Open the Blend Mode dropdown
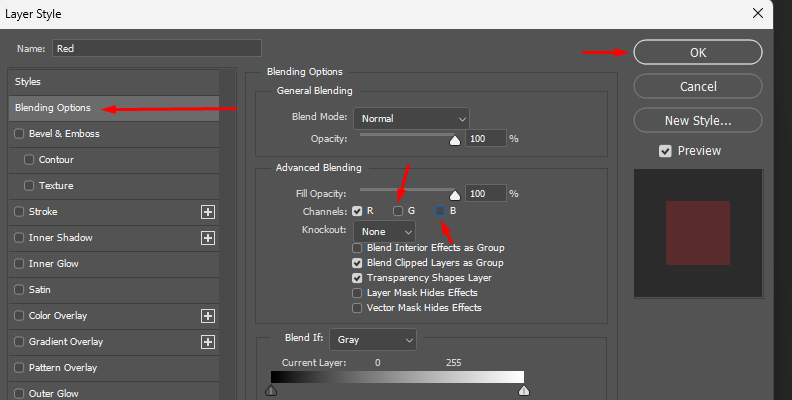792x400 pixels. click(x=411, y=119)
